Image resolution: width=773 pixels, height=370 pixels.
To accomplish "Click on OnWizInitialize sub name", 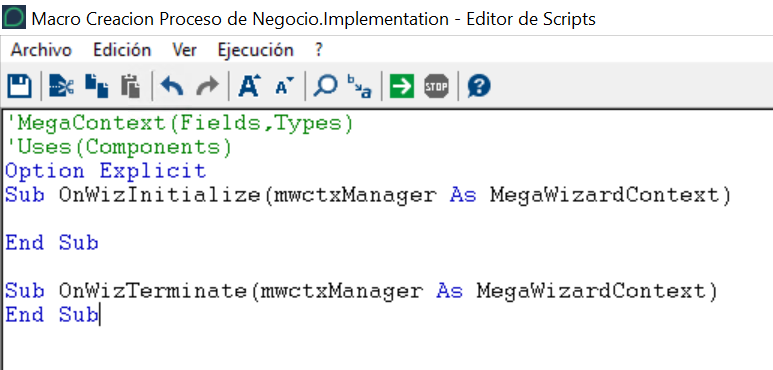I will tap(160, 196).
